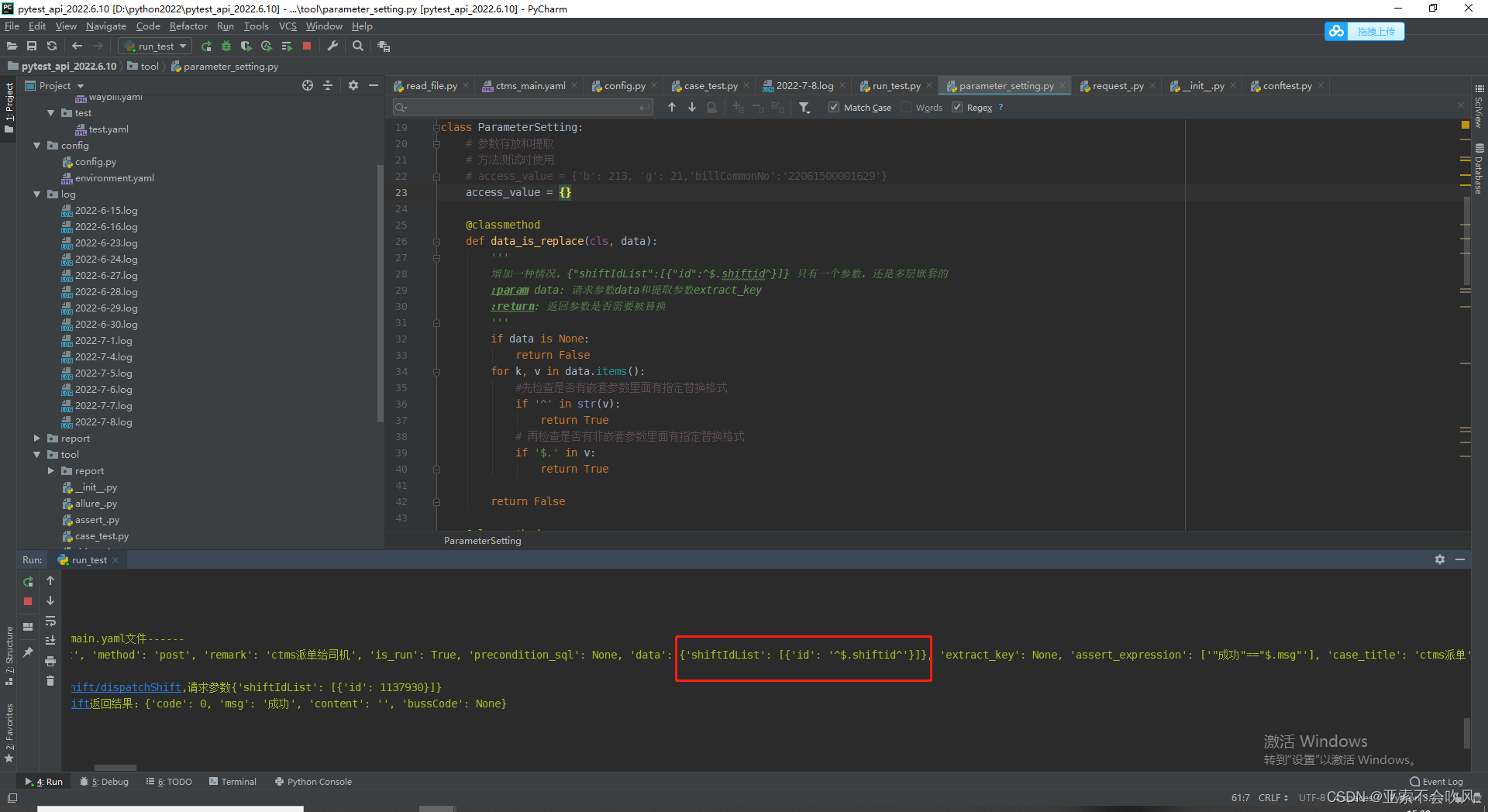Open settings via the wrench icon
The image size is (1488, 812).
332,46
